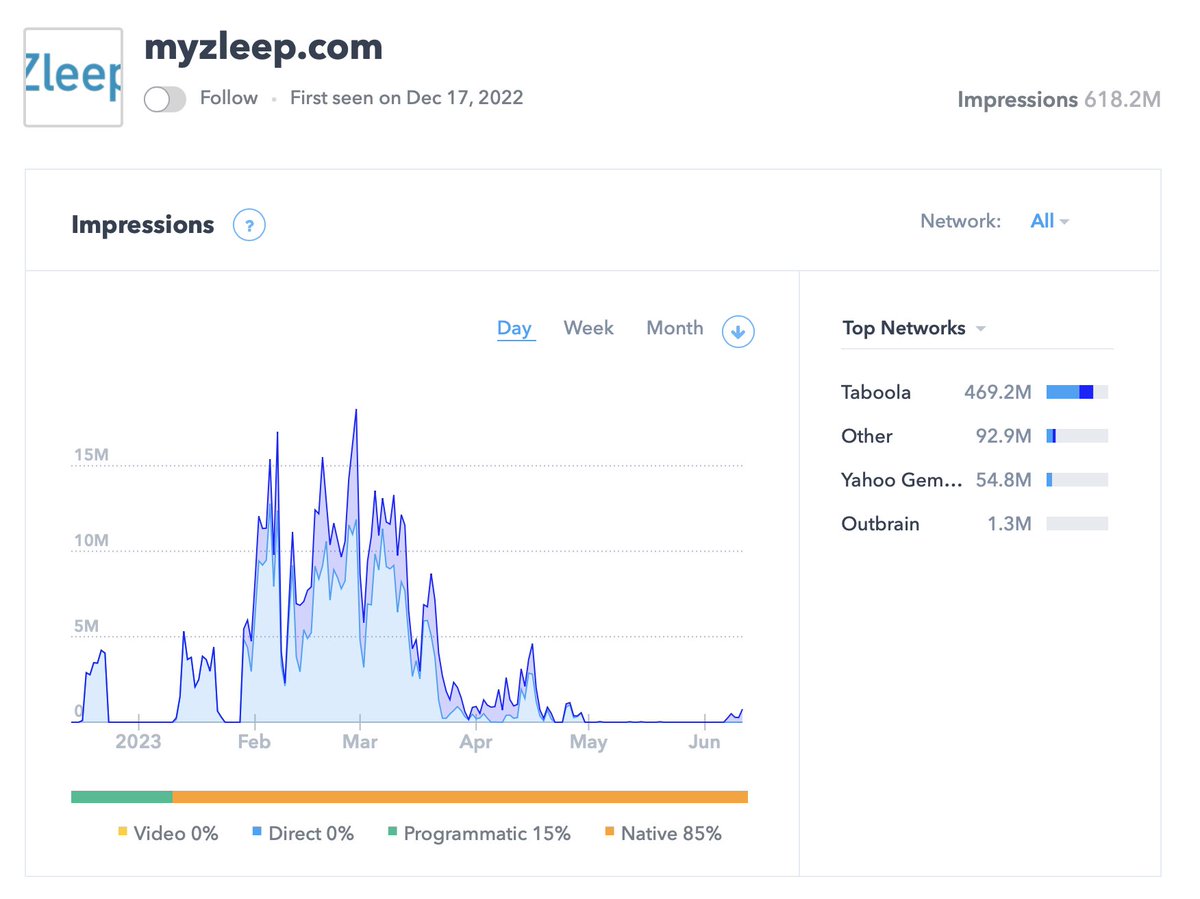This screenshot has width=1200, height=899.
Task: Click the Jun label on chart axis
Action: coord(705,742)
